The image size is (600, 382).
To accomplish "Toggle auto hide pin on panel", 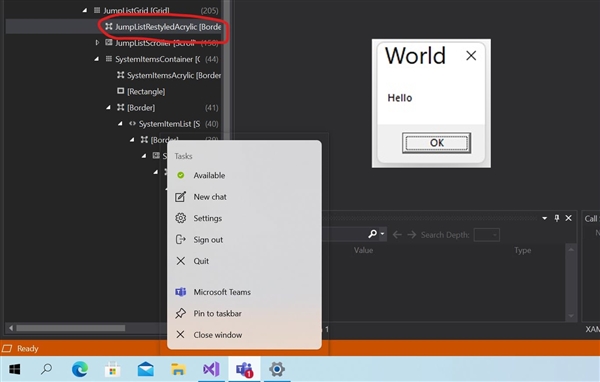I will pyautogui.click(x=557, y=218).
